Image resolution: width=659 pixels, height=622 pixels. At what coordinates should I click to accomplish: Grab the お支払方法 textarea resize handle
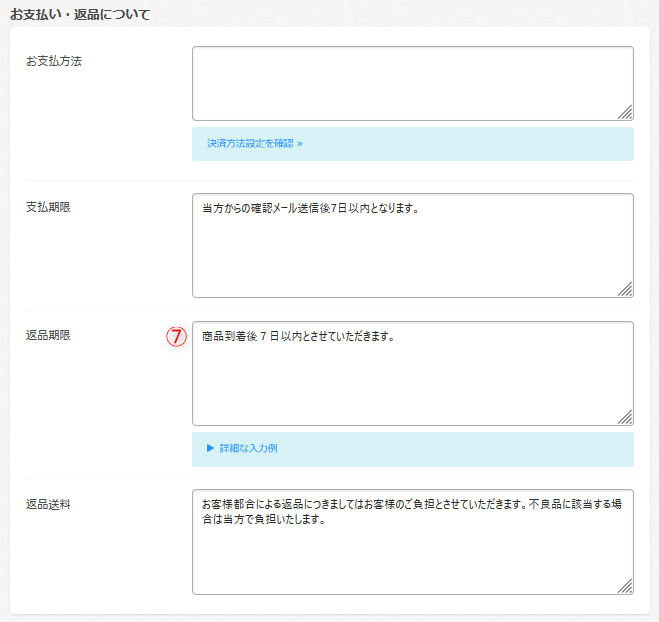click(x=625, y=113)
